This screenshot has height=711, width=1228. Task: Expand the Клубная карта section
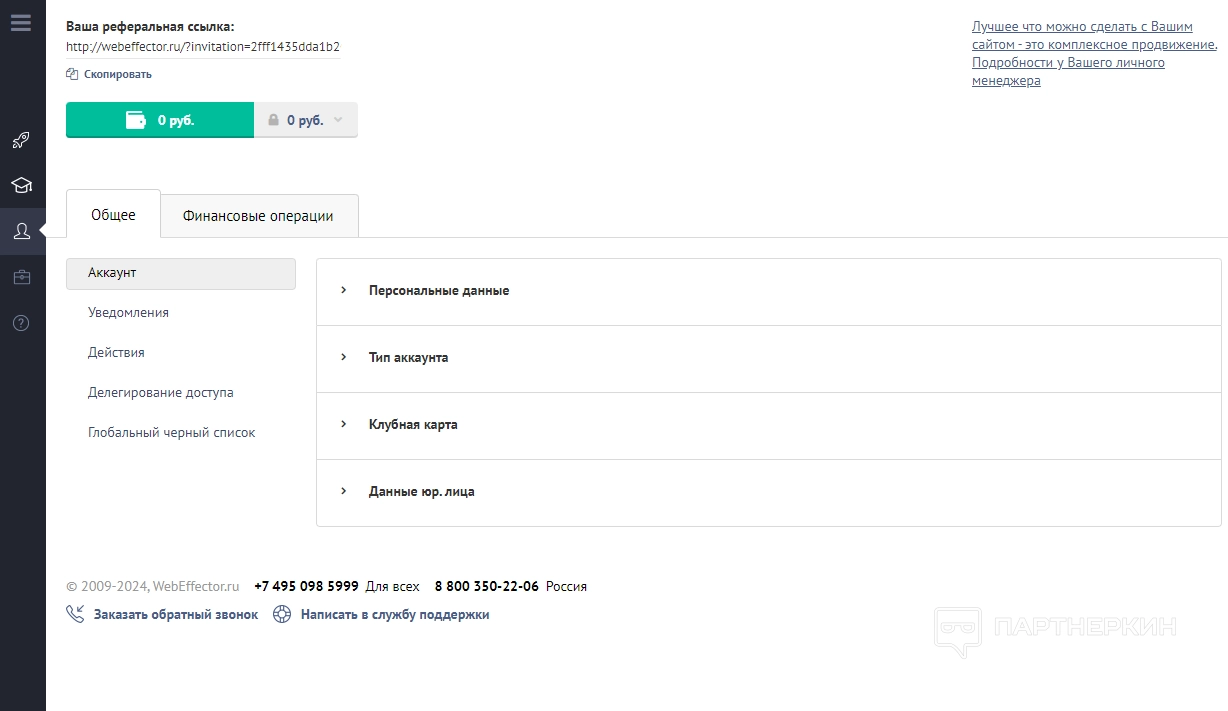(413, 425)
